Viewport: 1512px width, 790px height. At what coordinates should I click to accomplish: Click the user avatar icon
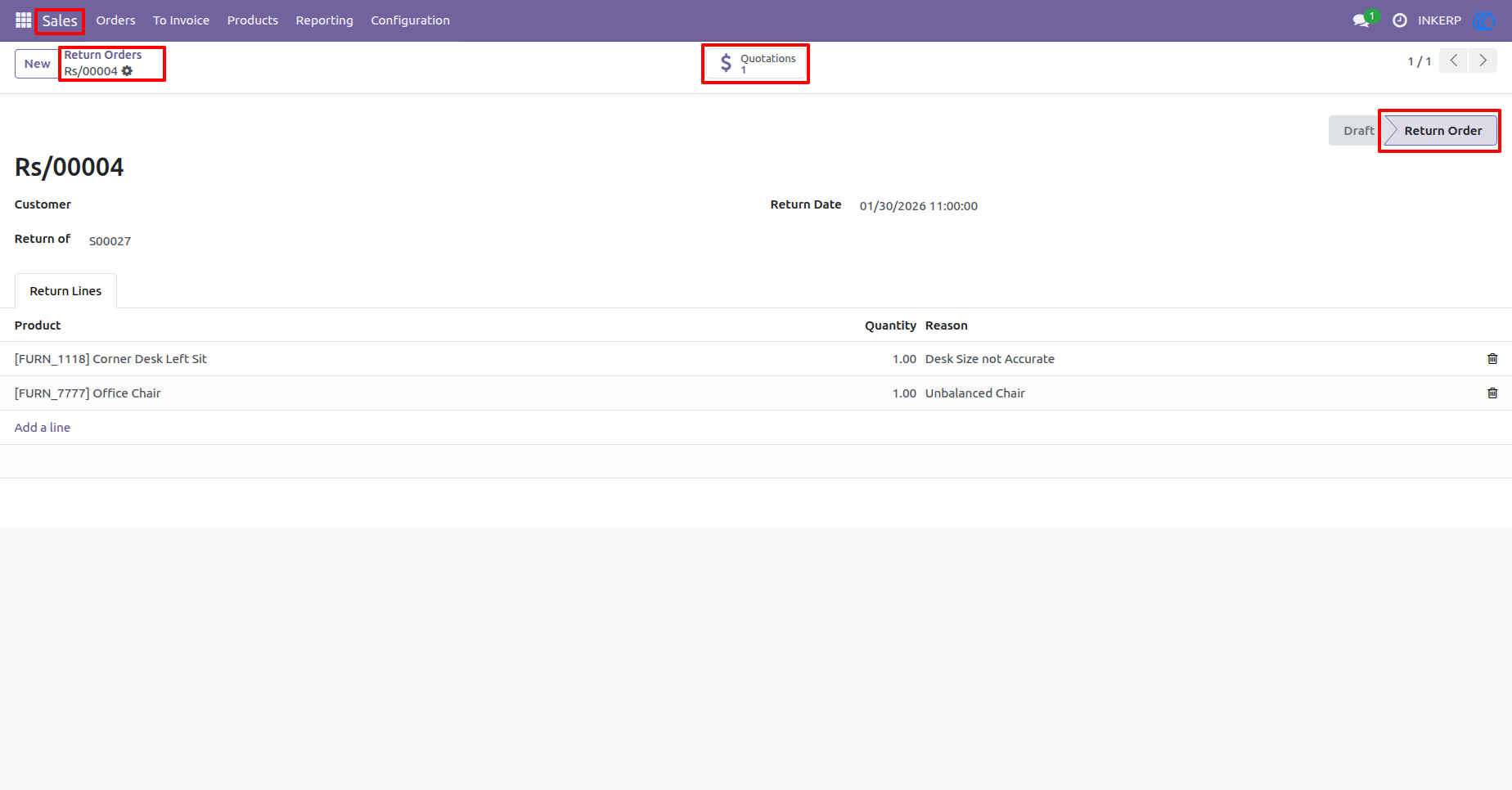tap(1484, 20)
